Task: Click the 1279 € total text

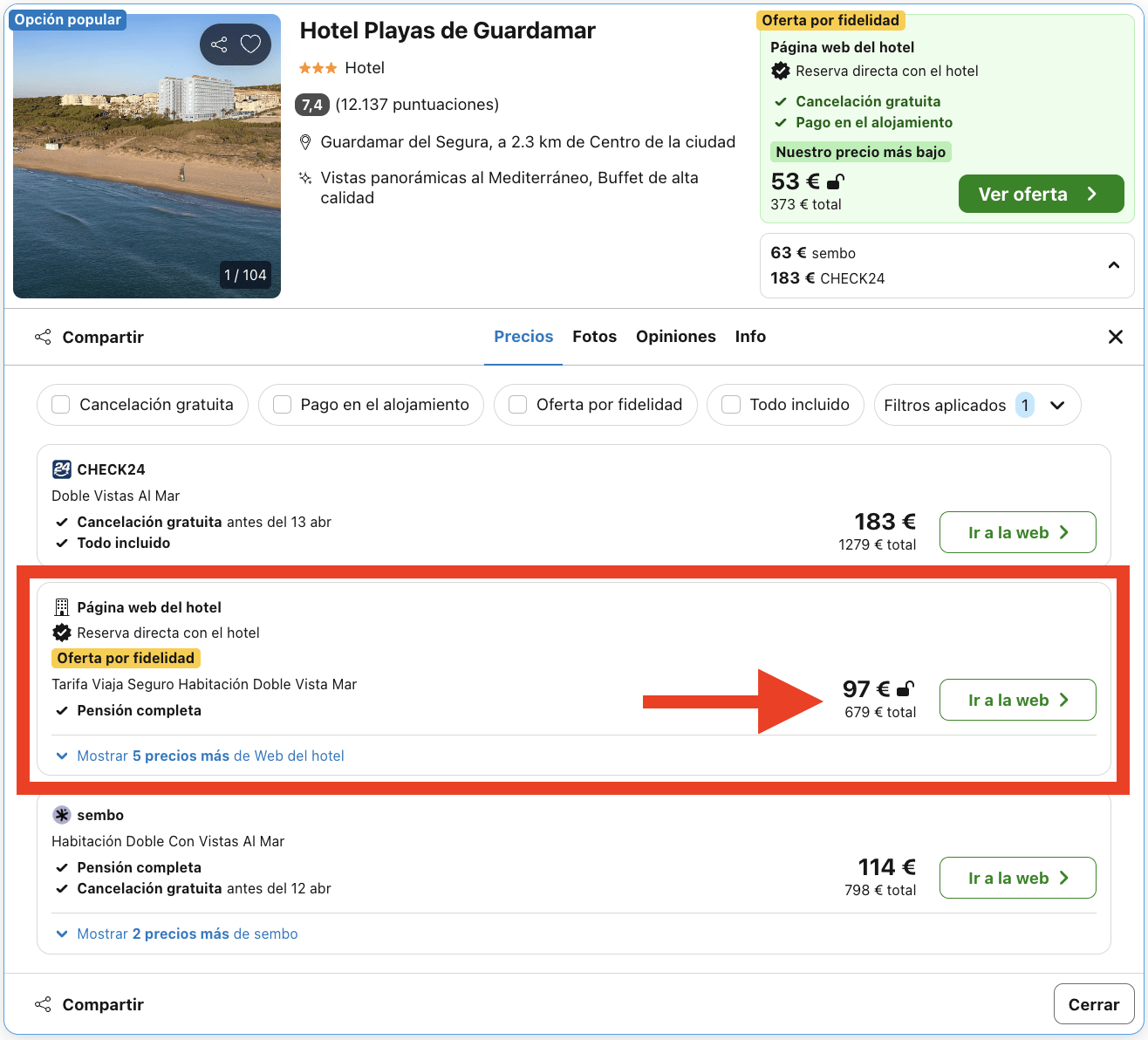Action: 877,544
